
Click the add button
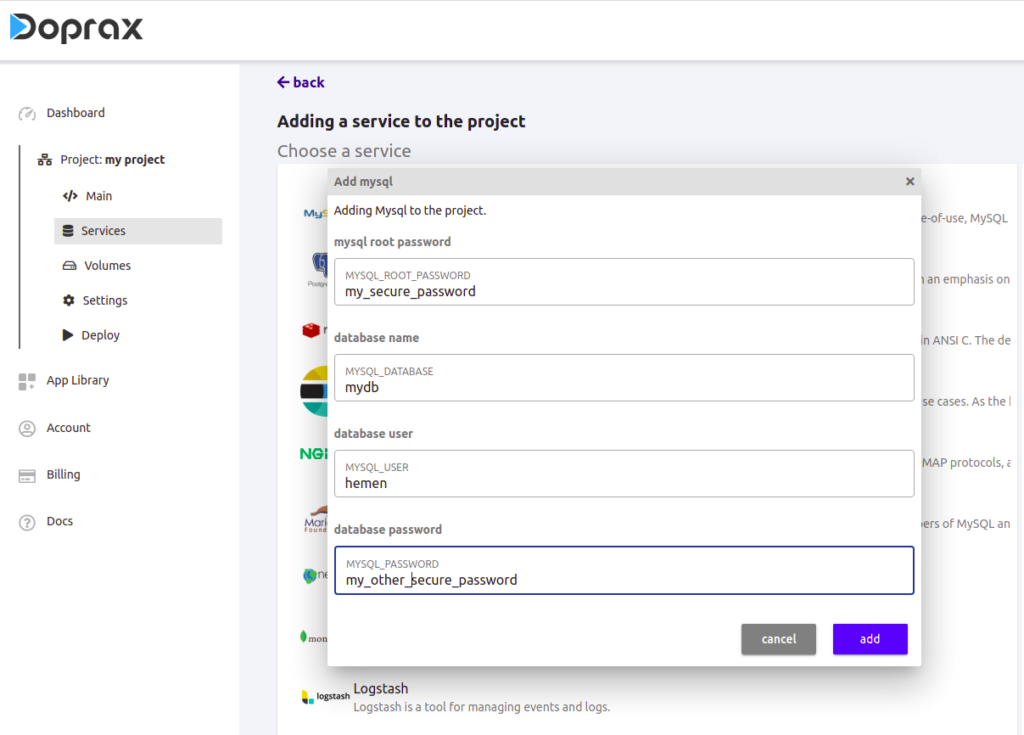click(870, 639)
